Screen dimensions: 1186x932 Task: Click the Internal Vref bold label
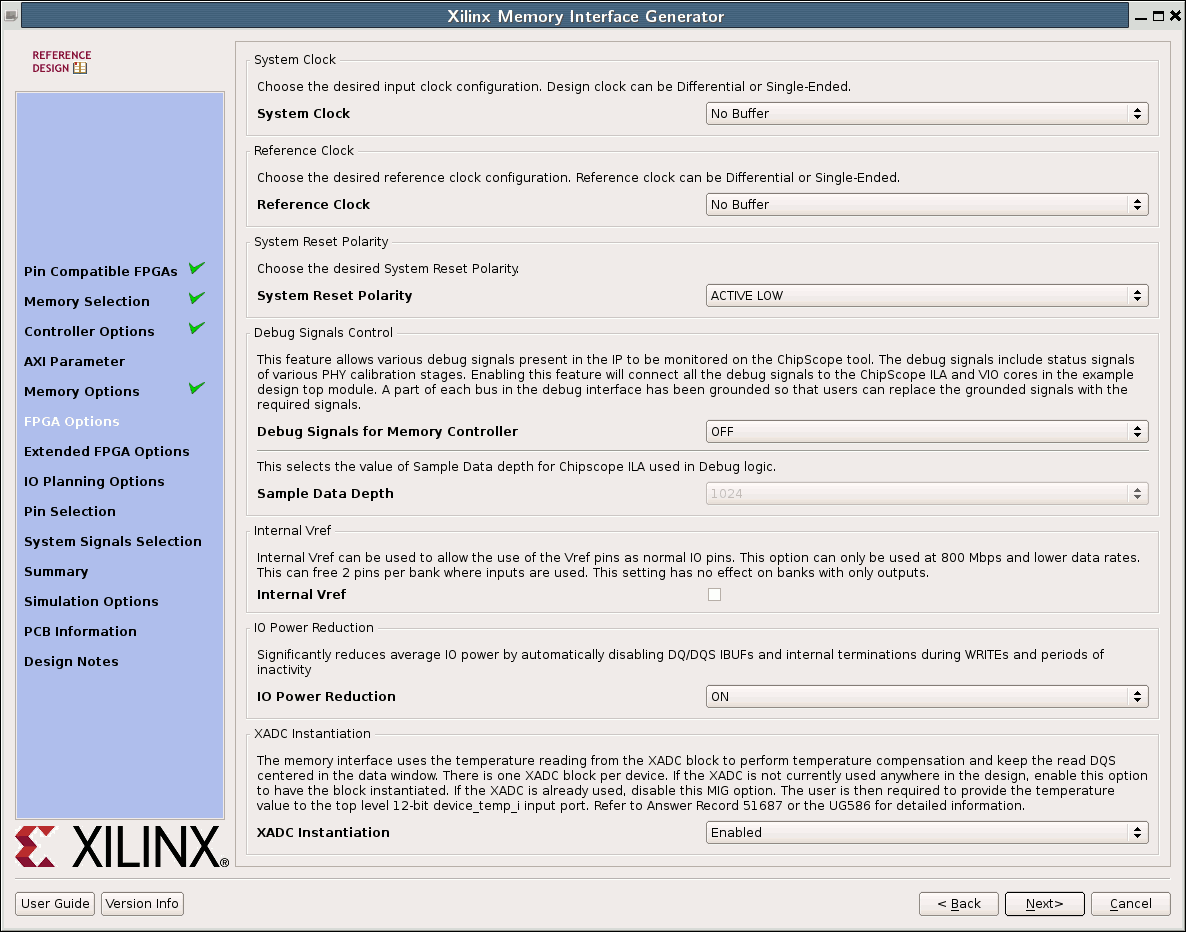coord(301,595)
